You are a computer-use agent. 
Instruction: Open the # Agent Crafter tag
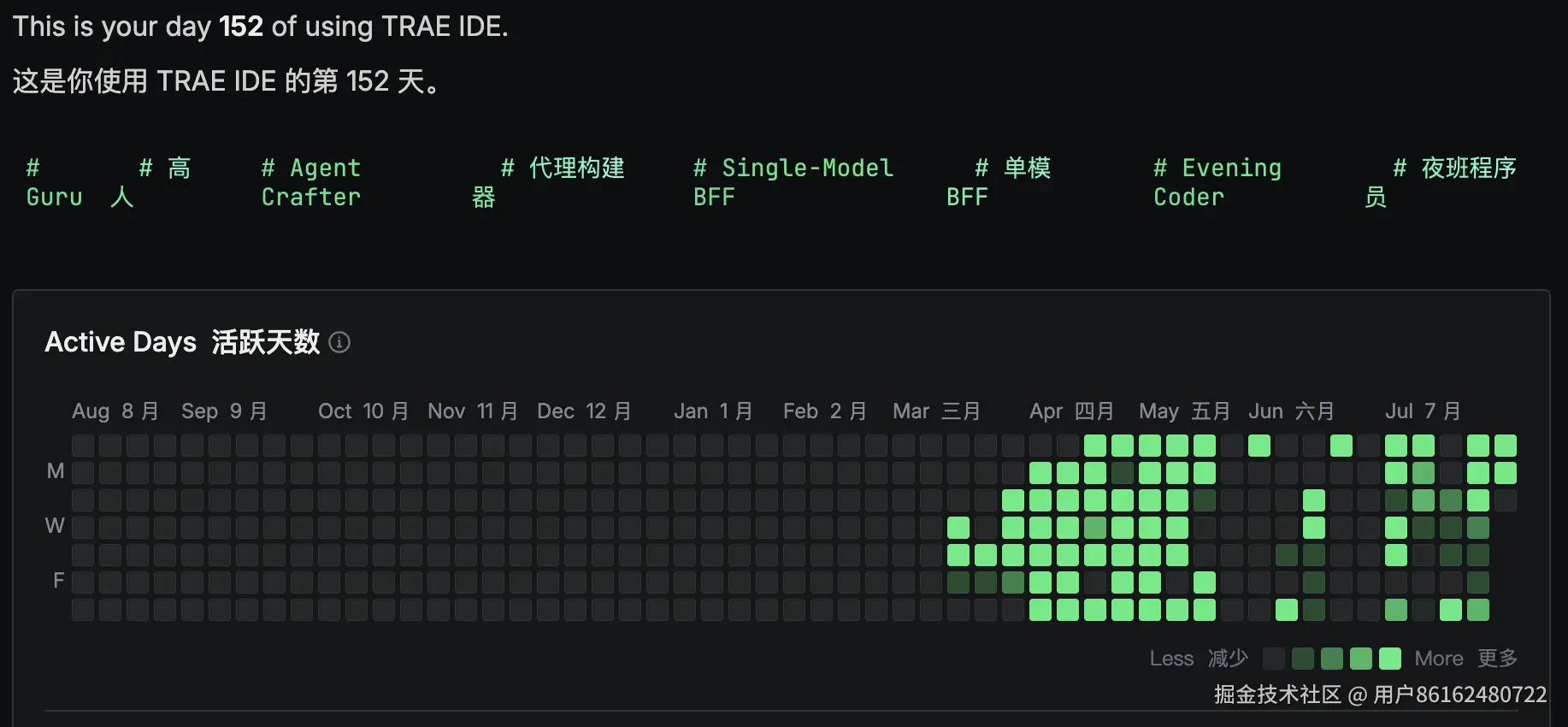(x=311, y=182)
